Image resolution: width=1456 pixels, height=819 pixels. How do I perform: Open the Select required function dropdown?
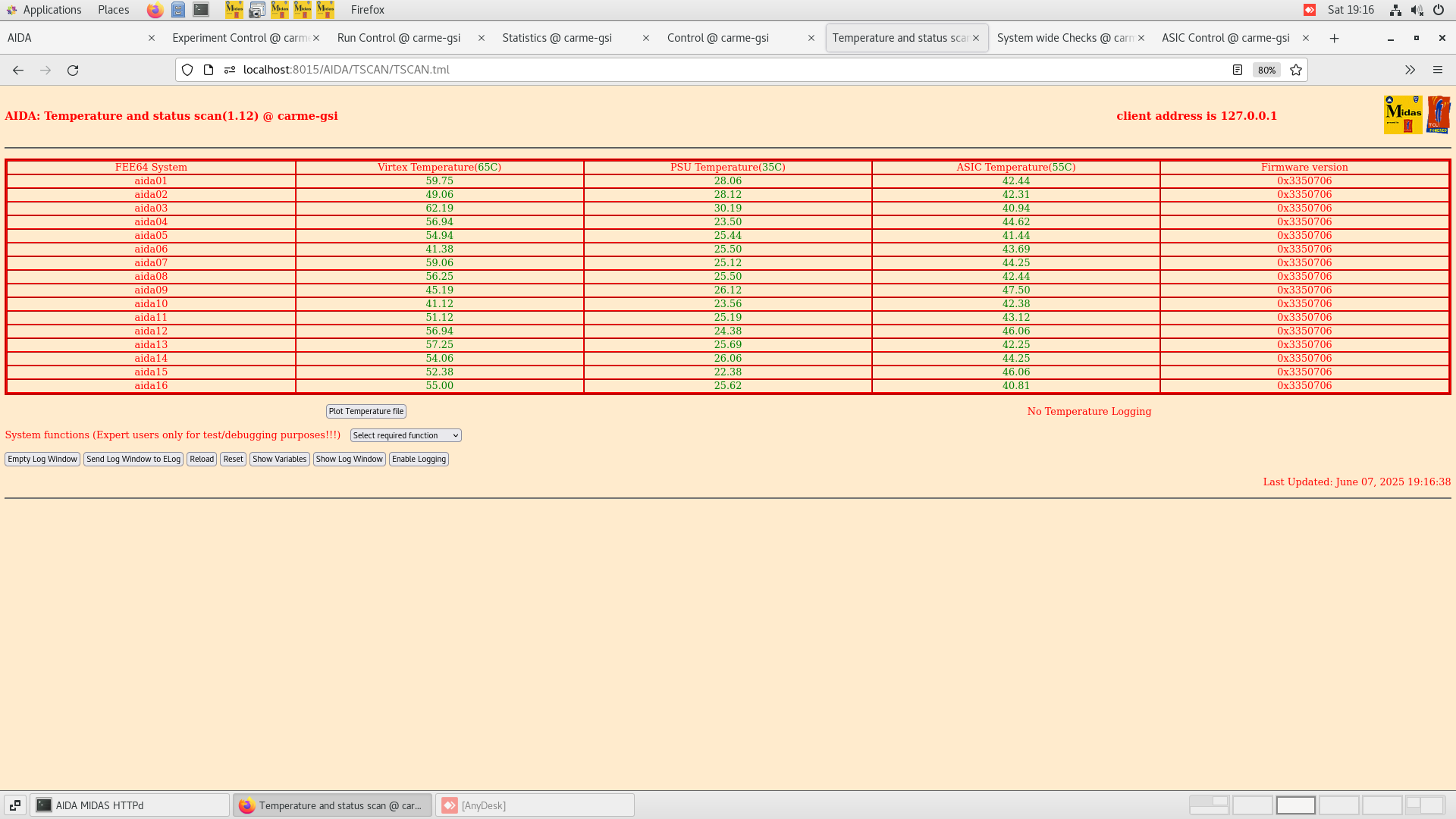[406, 435]
